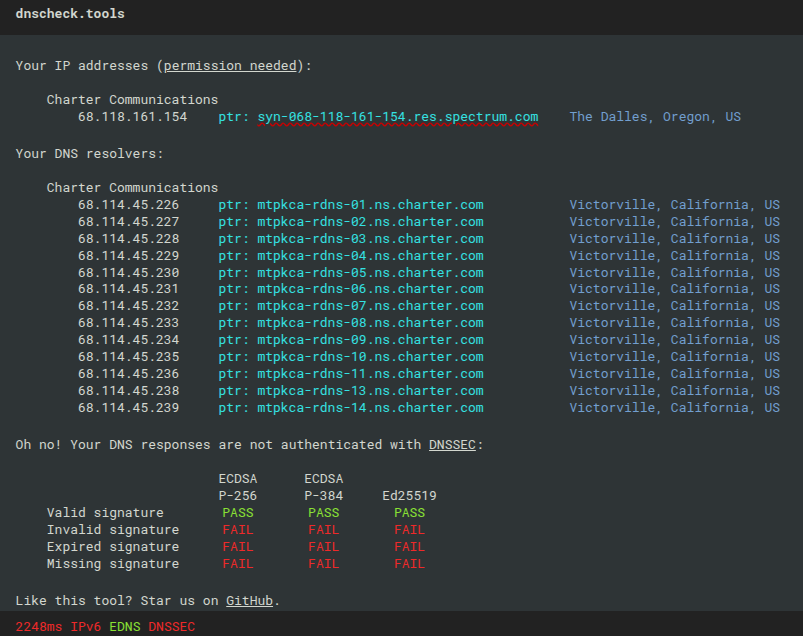Click the IPv6 status indicator
This screenshot has width=803, height=636.
pyautogui.click(x=86, y=627)
